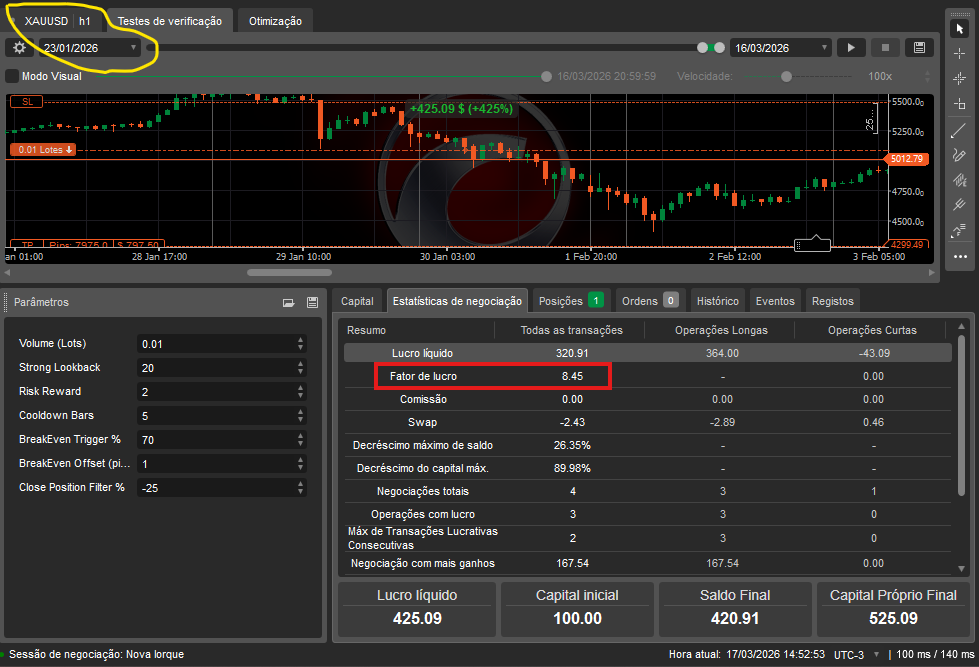
Task: Save parameters using the Parâmetros disk icon
Action: pos(312,302)
